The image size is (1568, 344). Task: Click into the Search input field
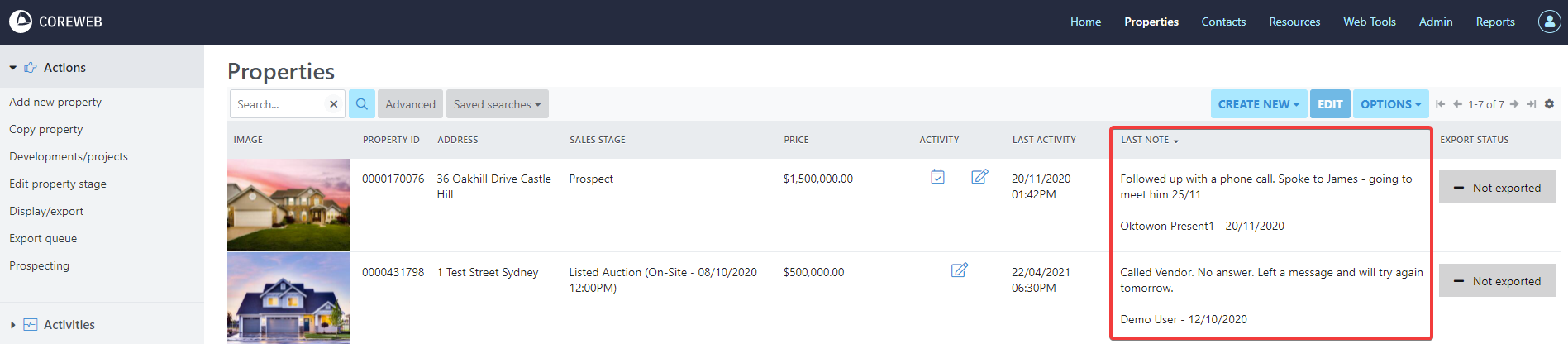(x=279, y=104)
